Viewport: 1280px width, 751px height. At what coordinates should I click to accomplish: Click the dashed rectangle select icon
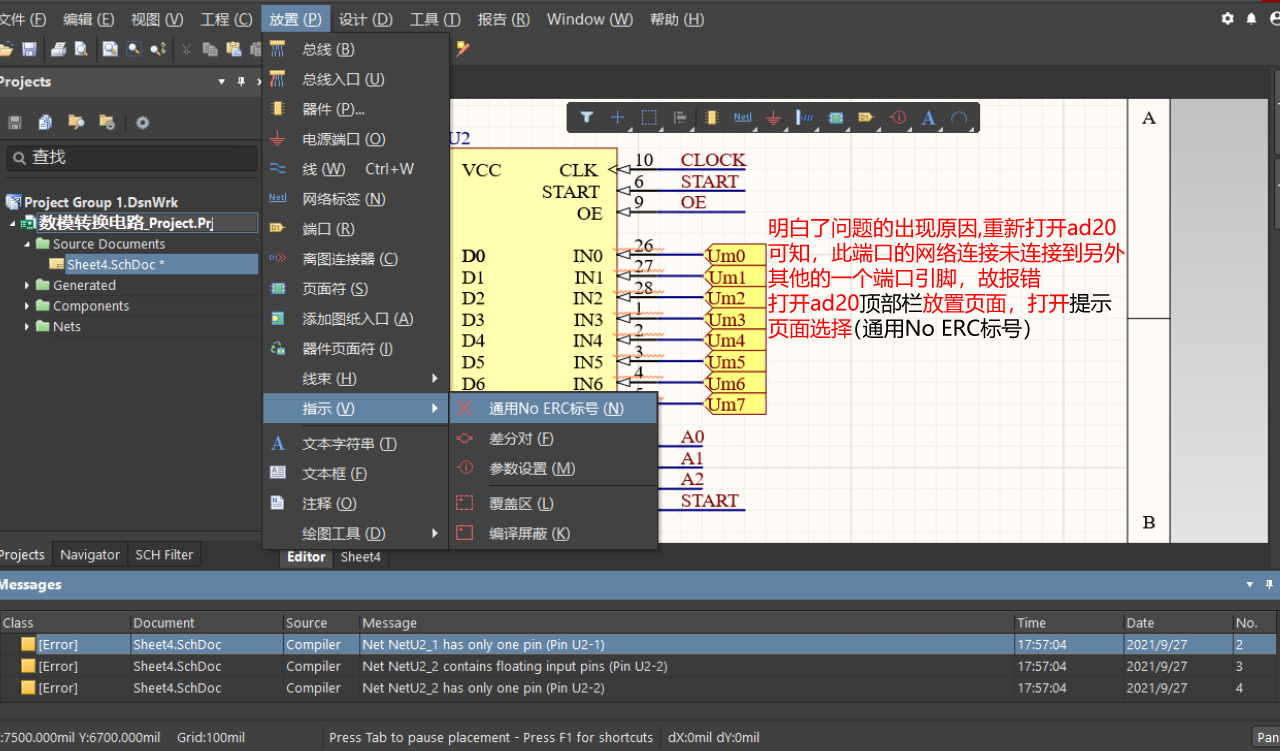coord(649,118)
